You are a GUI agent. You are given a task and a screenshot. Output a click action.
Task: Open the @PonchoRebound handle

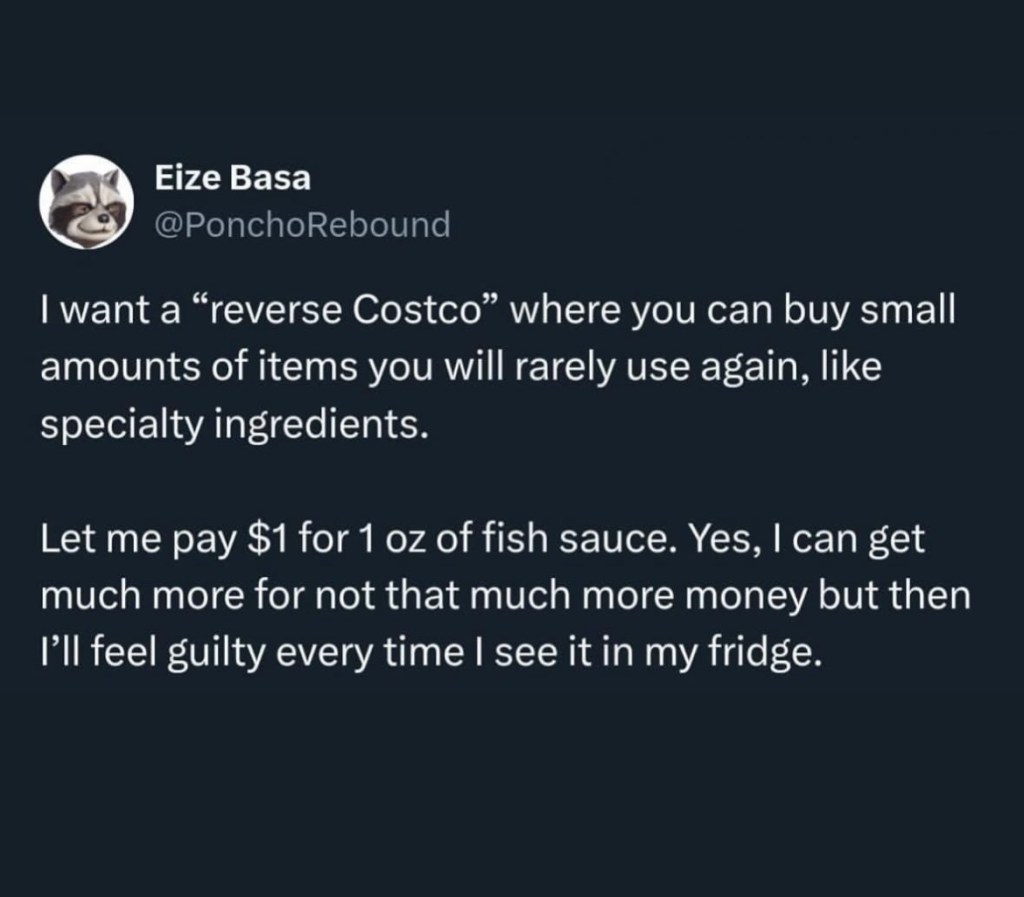[x=301, y=224]
